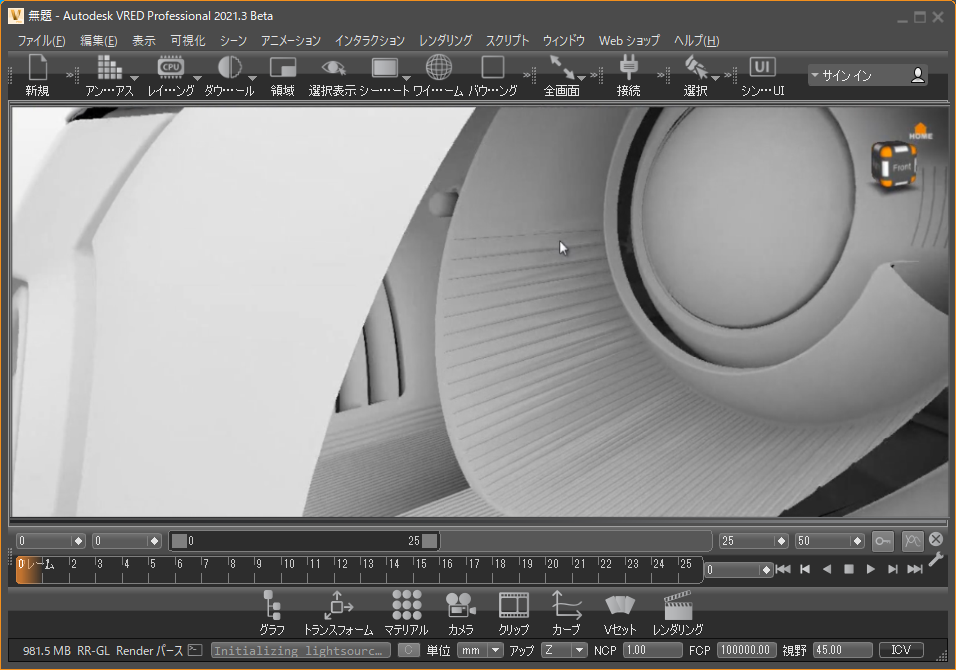Click the ICV button in status bar

coord(900,650)
